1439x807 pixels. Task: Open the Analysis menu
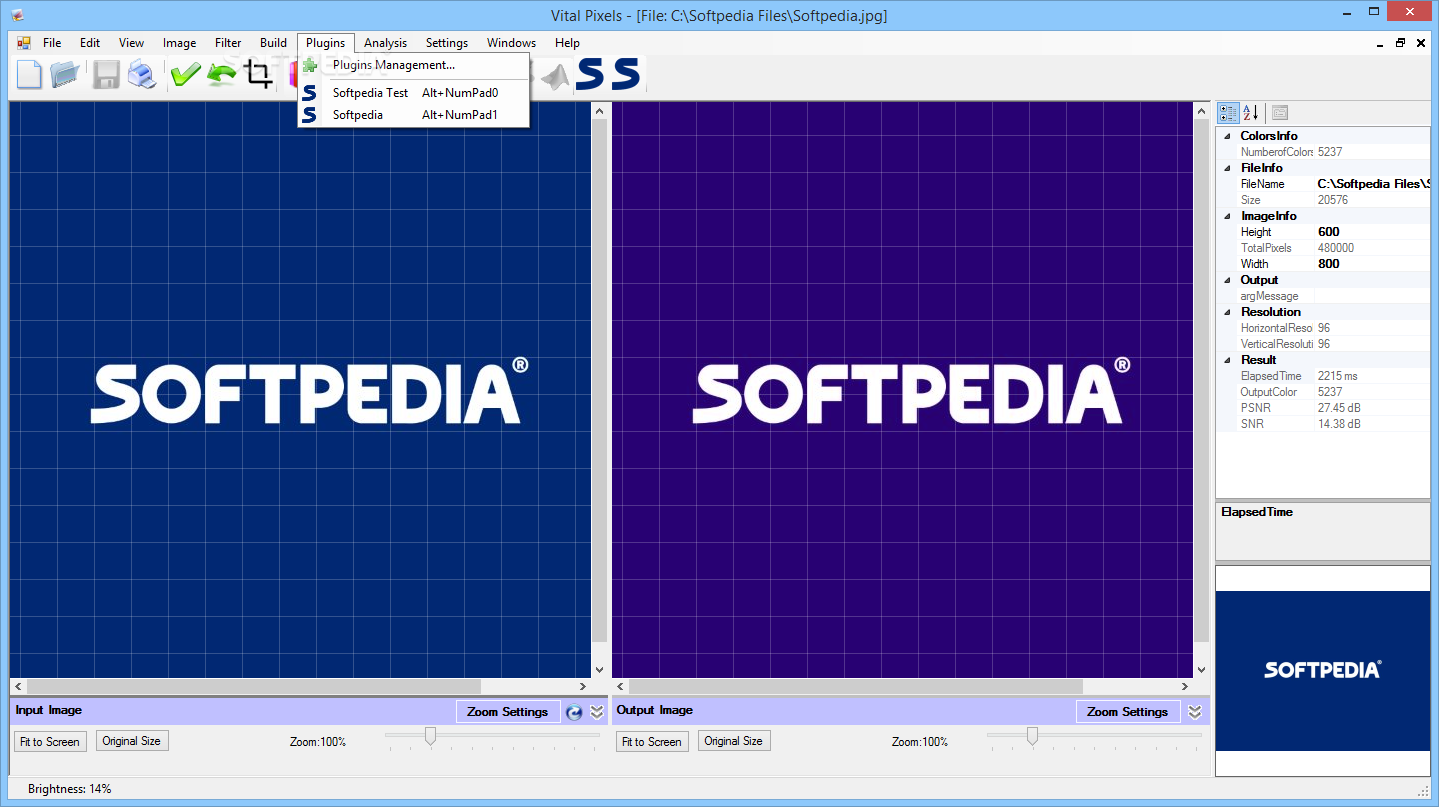click(x=385, y=43)
